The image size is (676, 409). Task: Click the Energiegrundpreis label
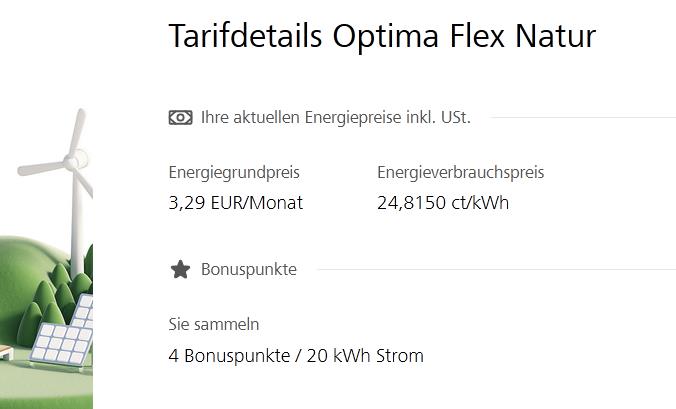click(234, 172)
